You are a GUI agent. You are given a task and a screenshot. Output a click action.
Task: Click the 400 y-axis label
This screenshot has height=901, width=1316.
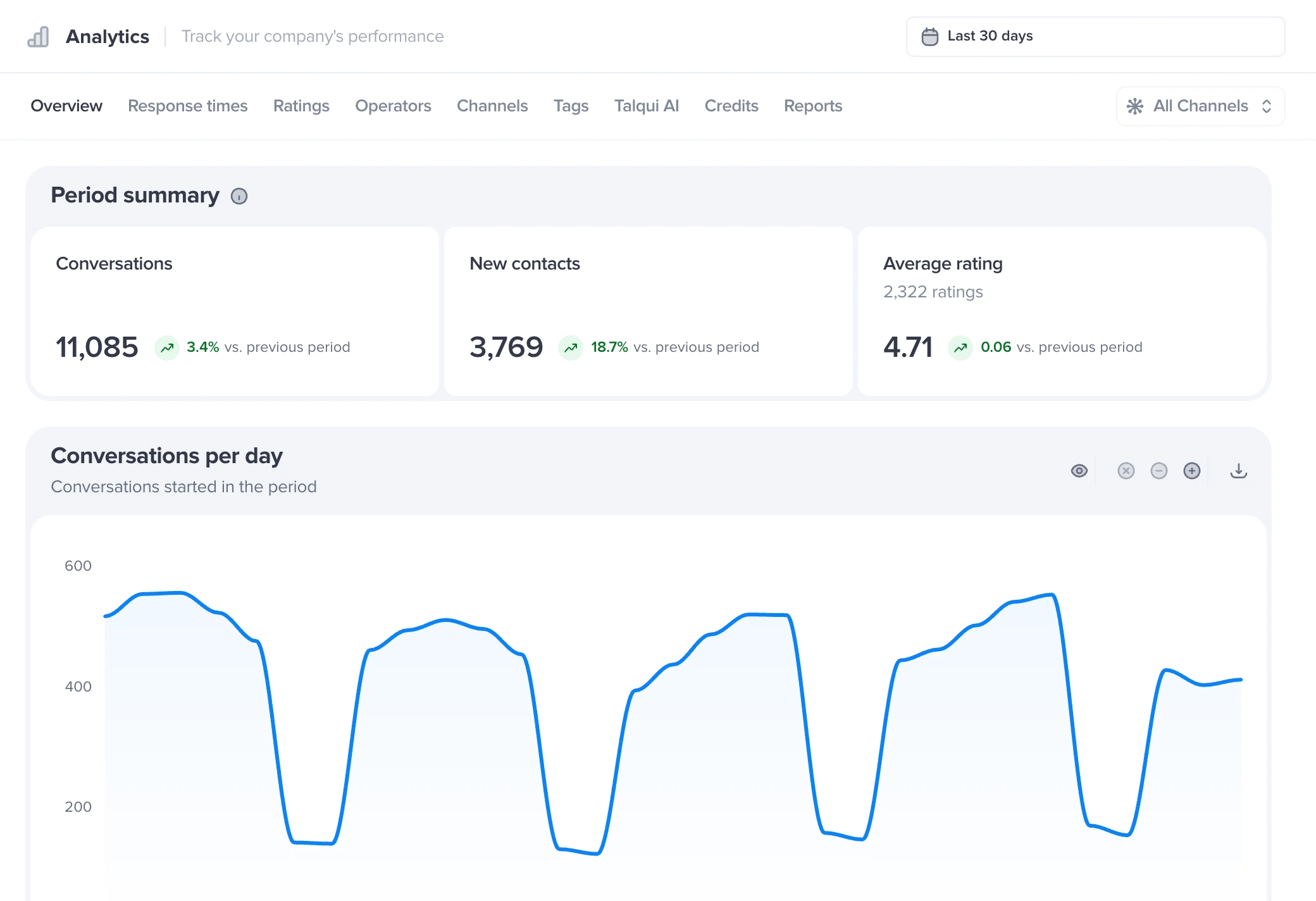(x=78, y=687)
